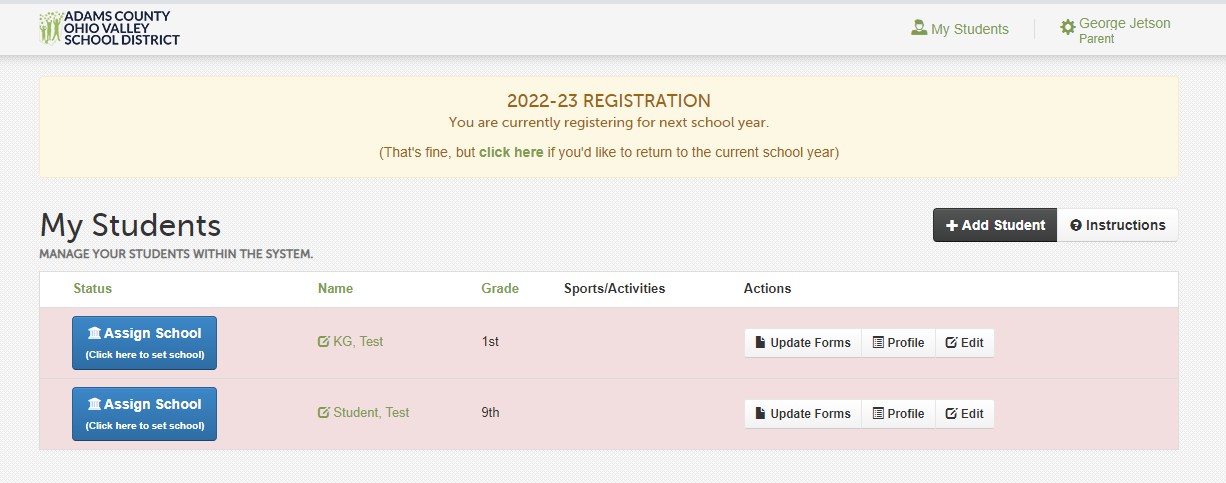Assign a school for the 9th grade student
1226x483 pixels.
click(x=144, y=414)
